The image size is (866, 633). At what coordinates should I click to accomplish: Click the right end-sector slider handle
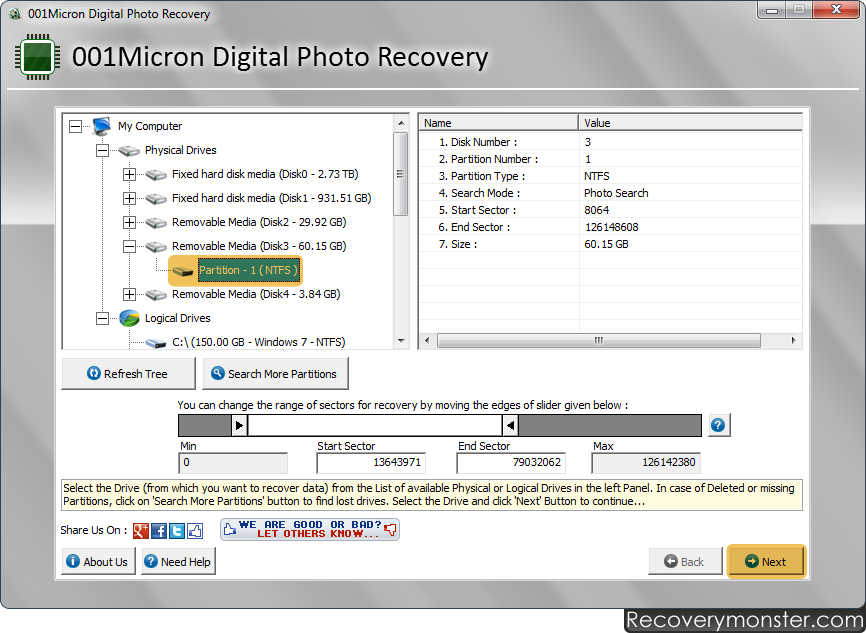pyautogui.click(x=510, y=425)
